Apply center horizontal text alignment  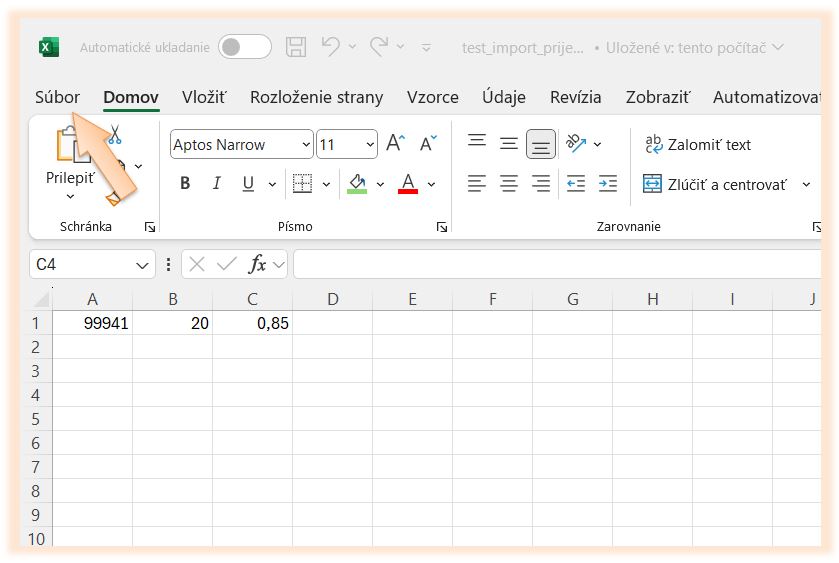coord(509,184)
